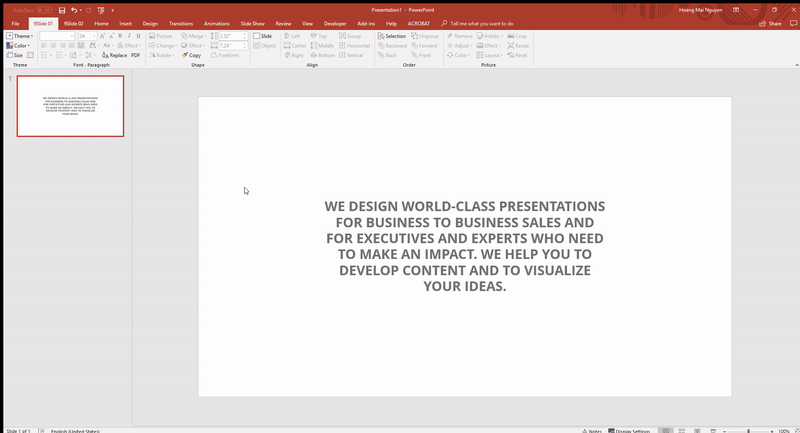
Task: Click Send Backward
Action: click(393, 45)
